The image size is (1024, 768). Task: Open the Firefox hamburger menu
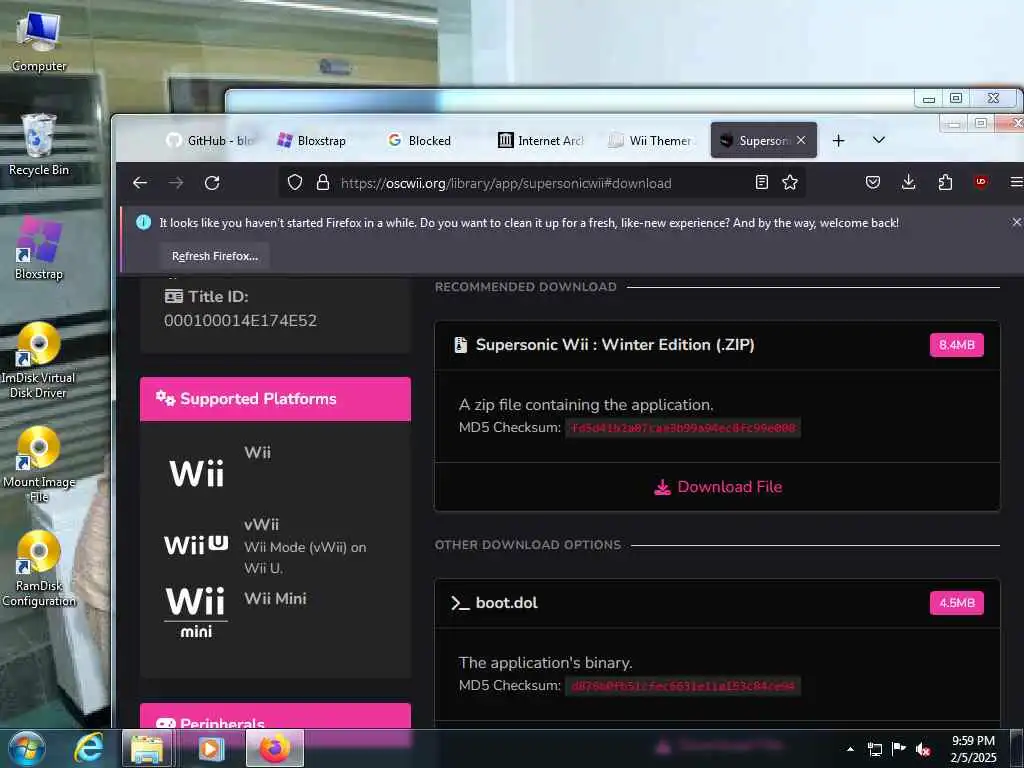point(1016,182)
